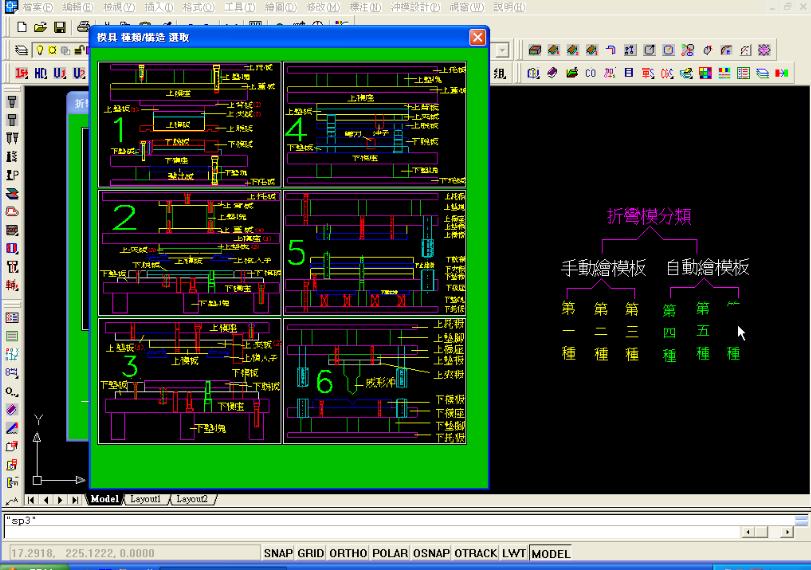Open the 編輯(E) menu
The image size is (811, 570).
[78, 7]
